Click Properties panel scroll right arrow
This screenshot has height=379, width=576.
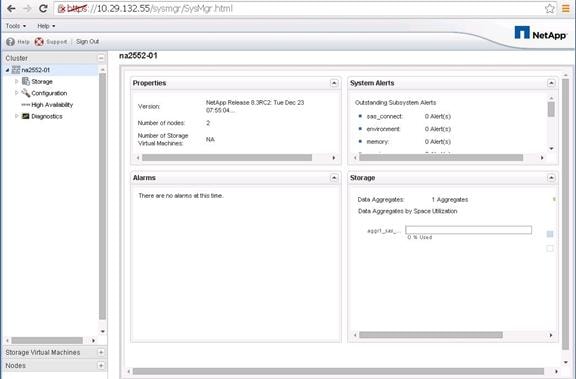click(x=334, y=158)
